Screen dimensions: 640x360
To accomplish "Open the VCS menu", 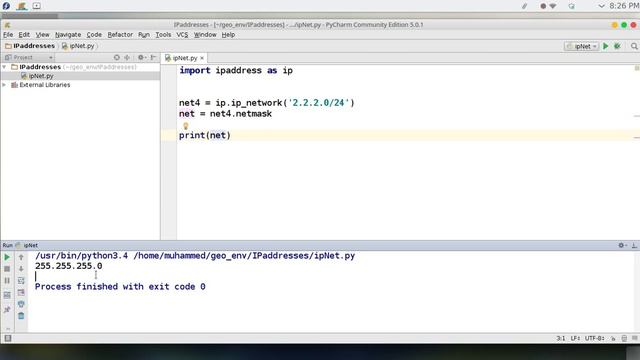I will tap(182, 35).
